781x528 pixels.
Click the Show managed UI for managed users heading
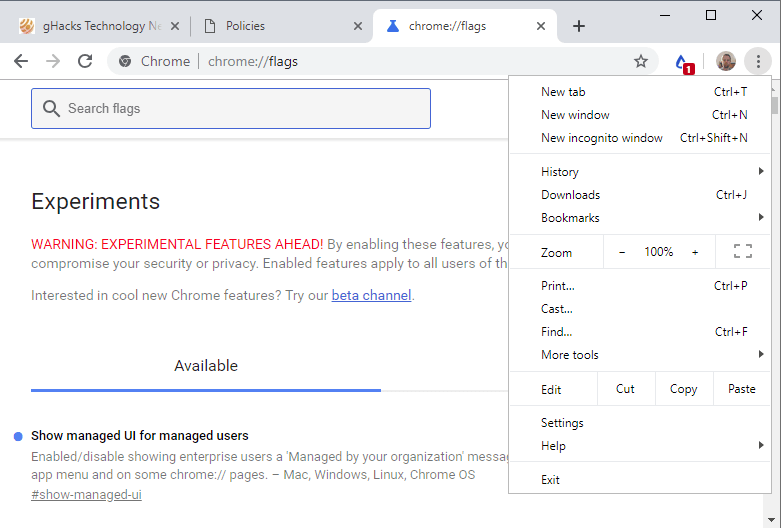pyautogui.click(x=139, y=436)
